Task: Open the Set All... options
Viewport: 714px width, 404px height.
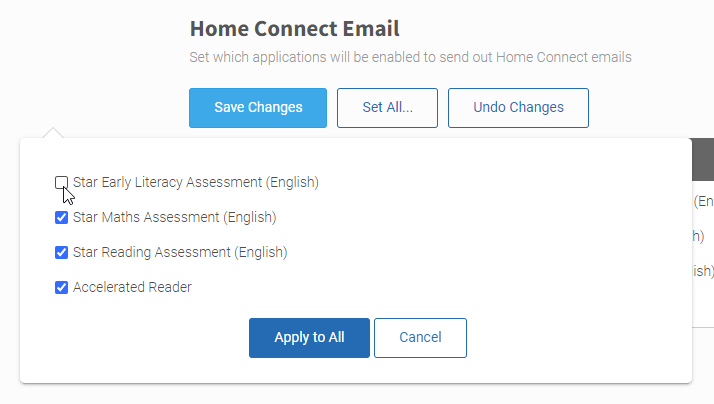Action: (387, 108)
